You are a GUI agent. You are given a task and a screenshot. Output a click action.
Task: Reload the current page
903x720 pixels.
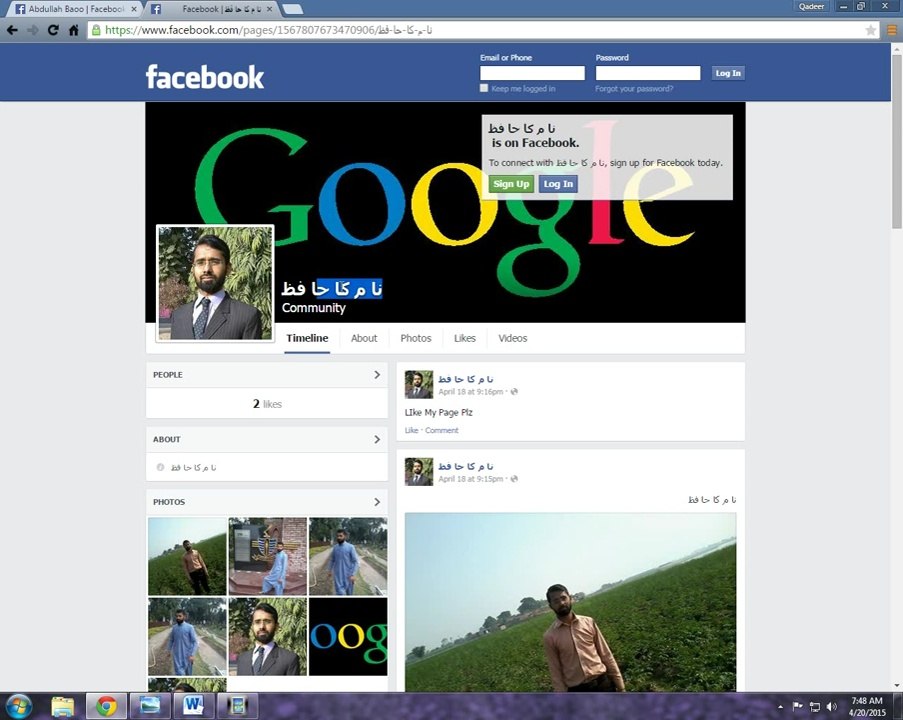click(x=53, y=30)
